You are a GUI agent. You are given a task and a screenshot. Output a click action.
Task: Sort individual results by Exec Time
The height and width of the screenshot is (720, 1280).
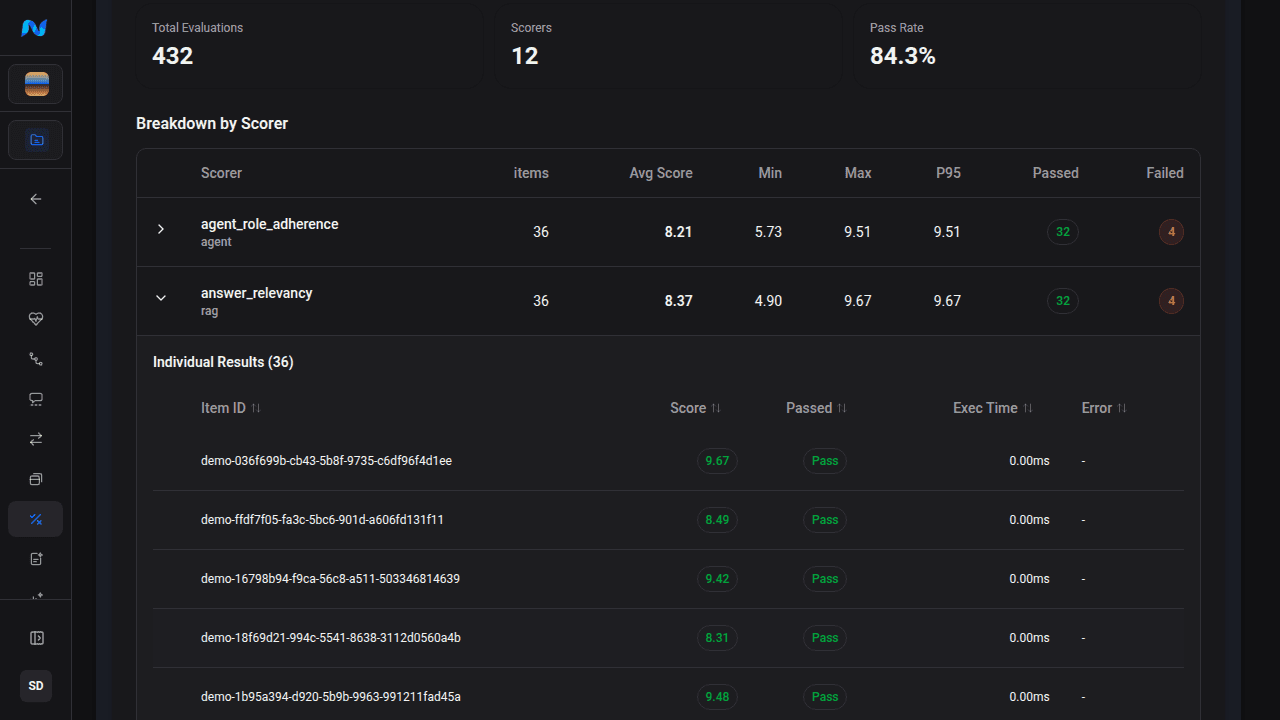click(993, 408)
